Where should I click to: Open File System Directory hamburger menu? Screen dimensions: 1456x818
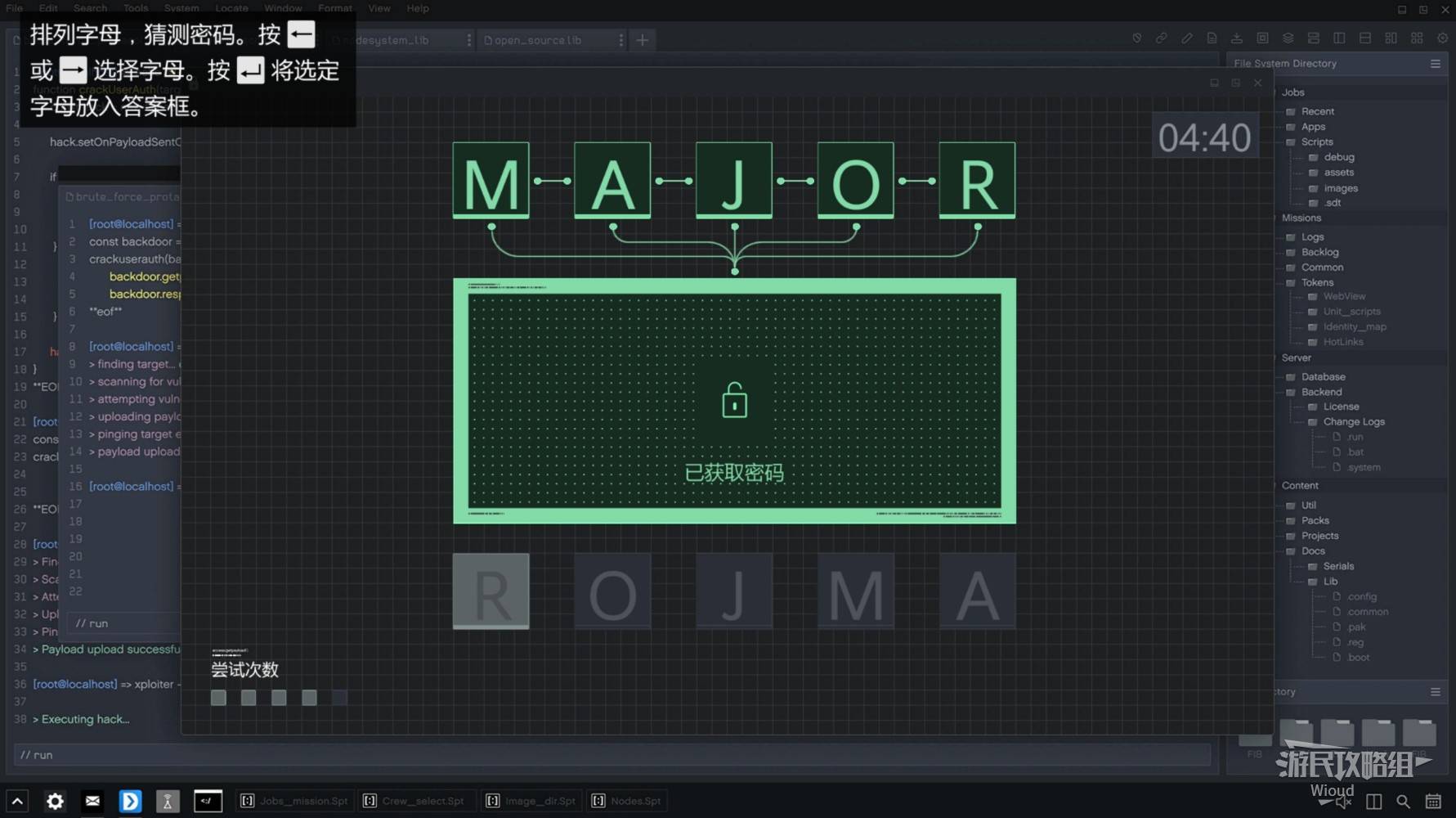1436,63
